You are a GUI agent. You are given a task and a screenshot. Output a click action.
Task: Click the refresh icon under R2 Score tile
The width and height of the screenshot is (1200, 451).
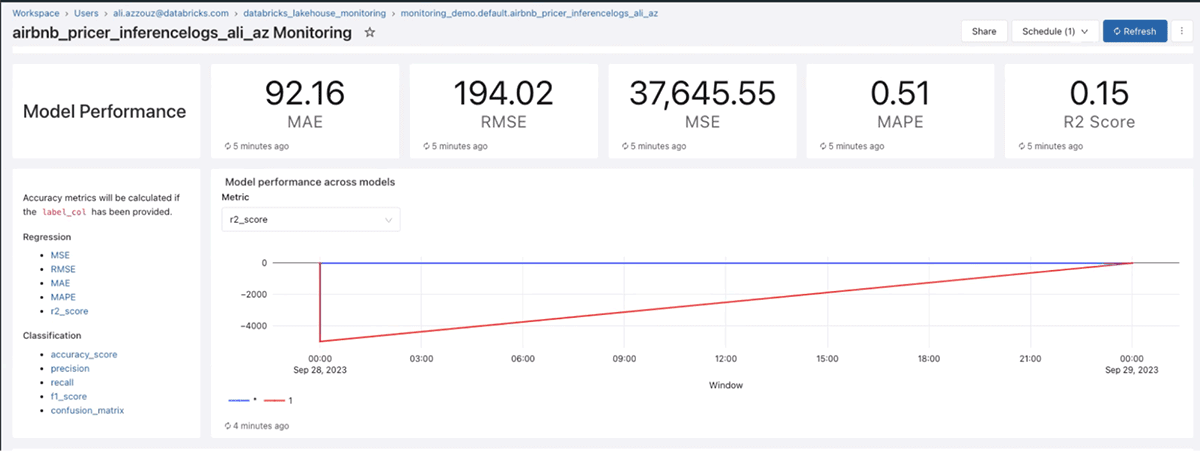point(1022,146)
